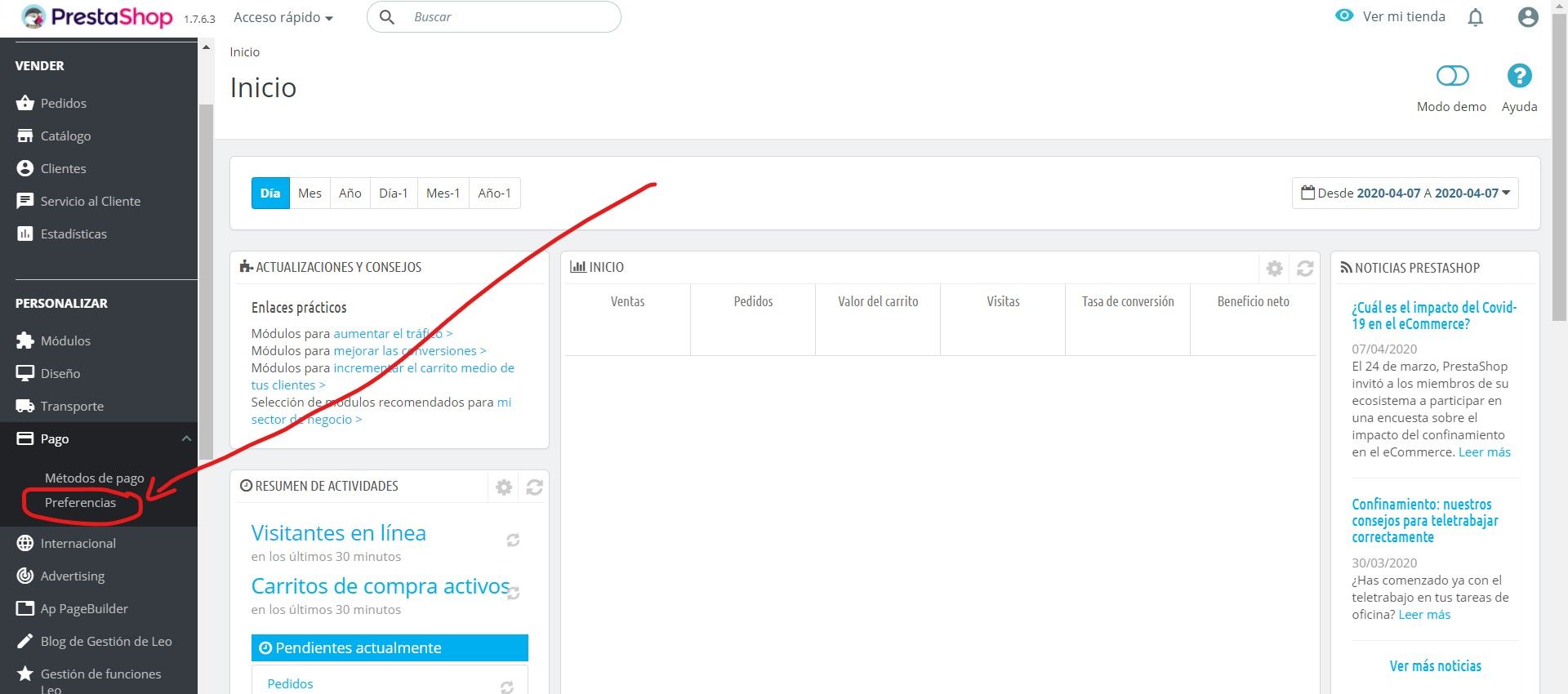Click the PrestaShop logo

(x=96, y=16)
